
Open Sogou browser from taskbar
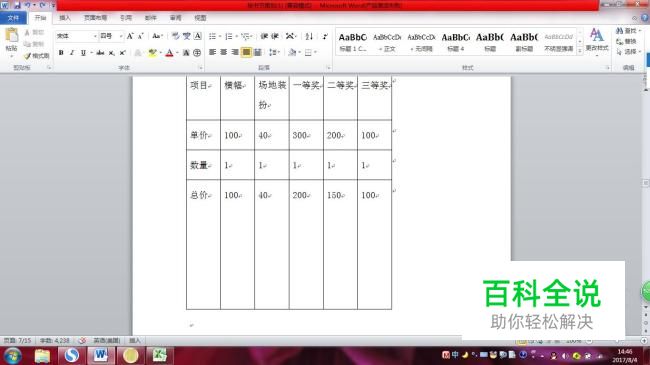coord(71,355)
